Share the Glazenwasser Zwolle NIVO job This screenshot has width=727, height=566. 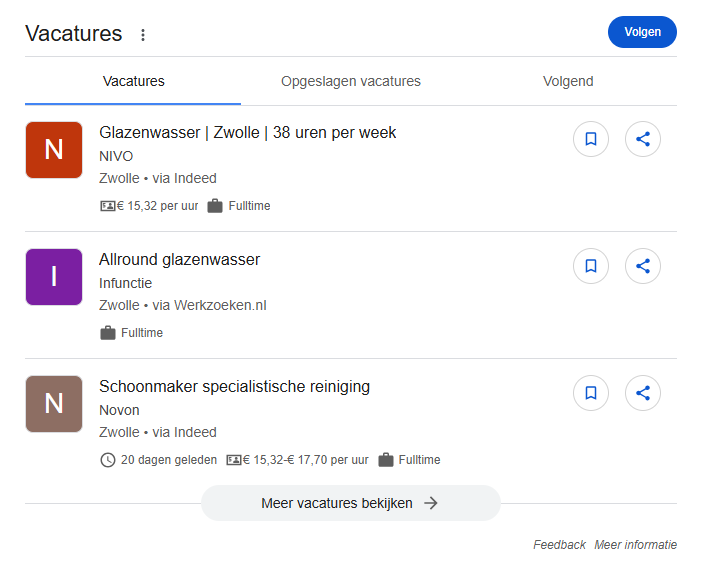pyautogui.click(x=643, y=139)
